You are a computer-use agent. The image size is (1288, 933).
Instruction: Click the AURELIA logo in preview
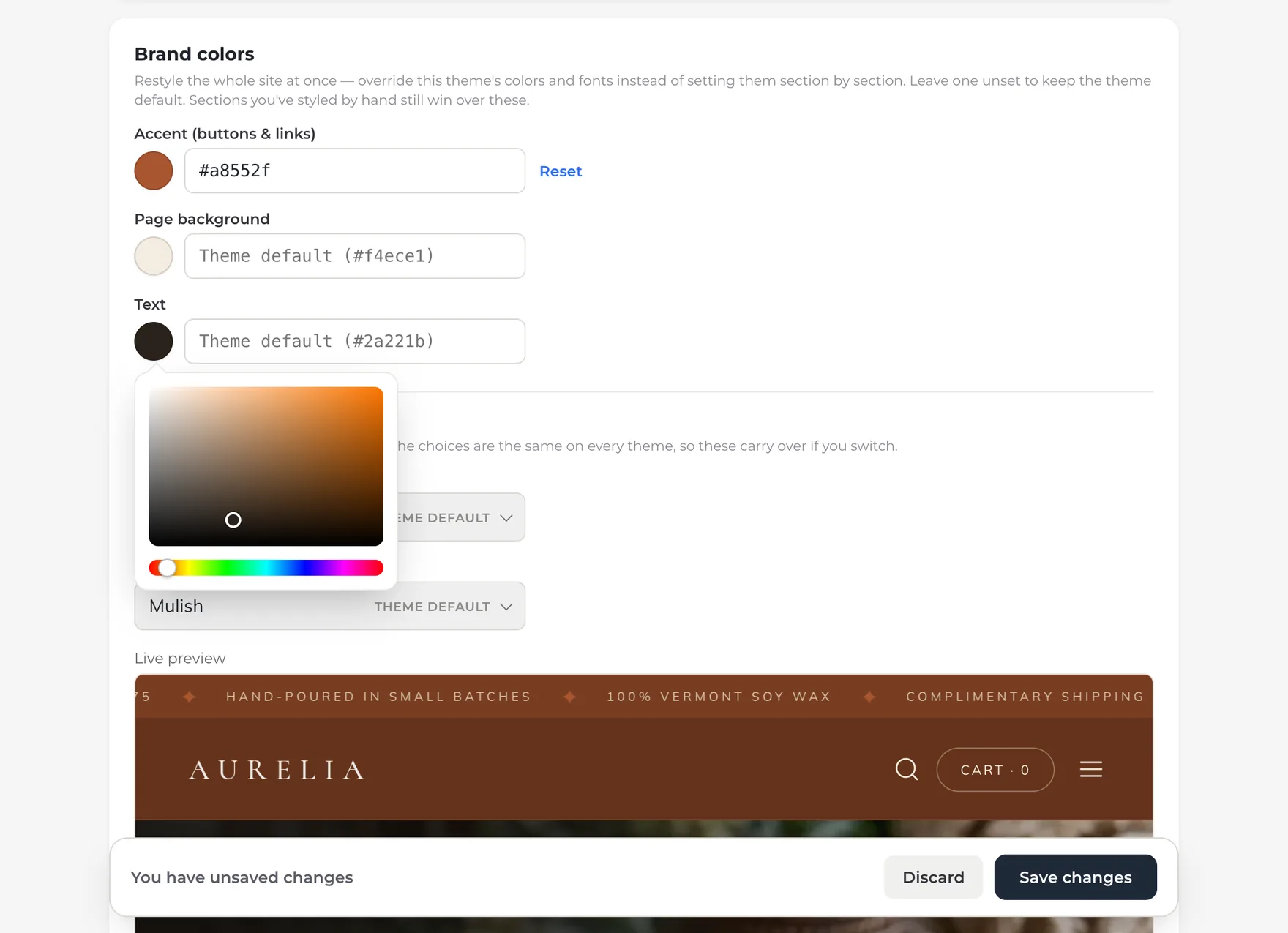[277, 770]
